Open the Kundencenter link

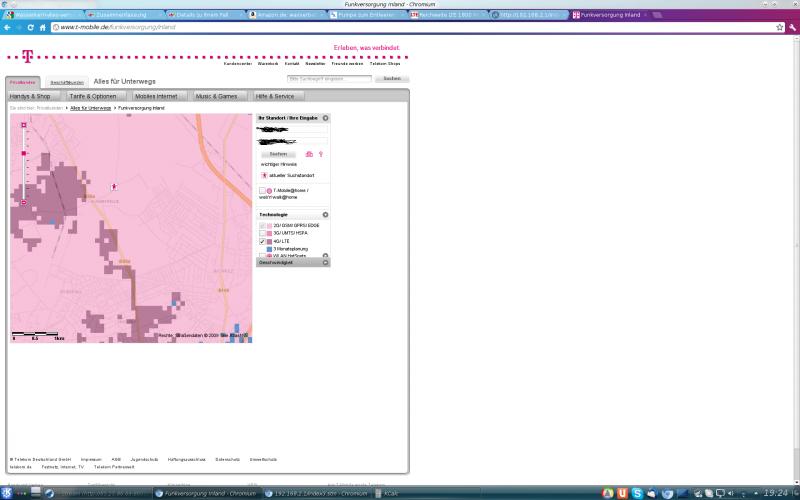pyautogui.click(x=238, y=64)
